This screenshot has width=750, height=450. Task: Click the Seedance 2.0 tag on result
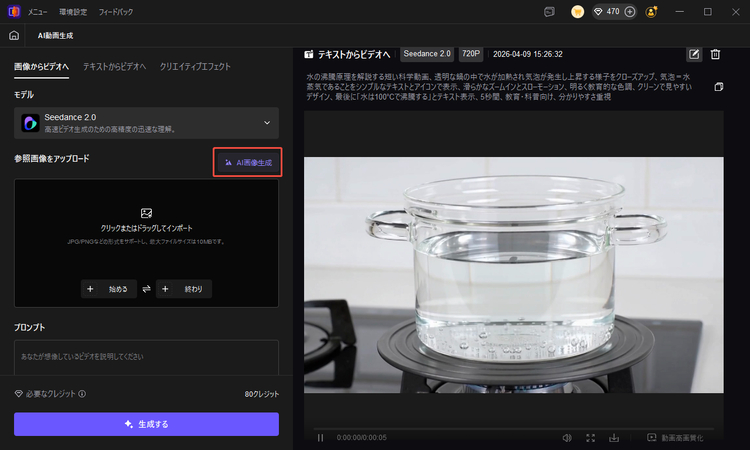pyautogui.click(x=427, y=54)
